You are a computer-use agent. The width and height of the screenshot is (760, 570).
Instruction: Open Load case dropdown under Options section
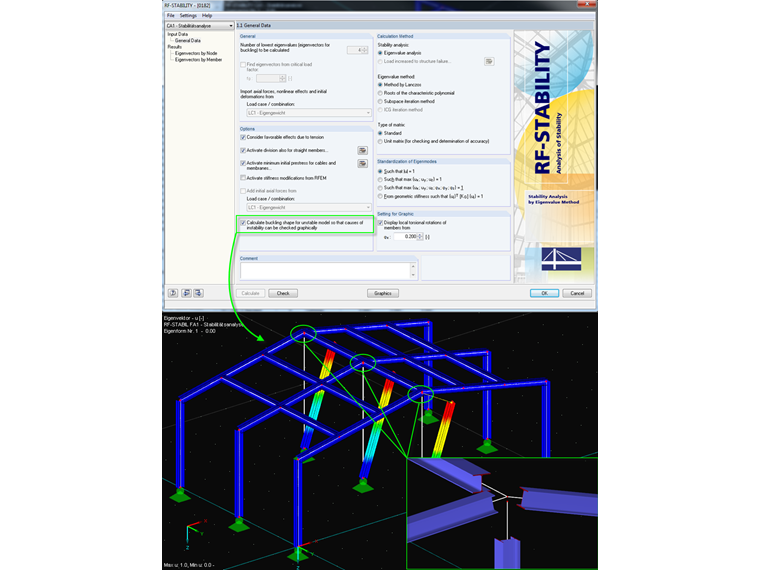coord(309,207)
